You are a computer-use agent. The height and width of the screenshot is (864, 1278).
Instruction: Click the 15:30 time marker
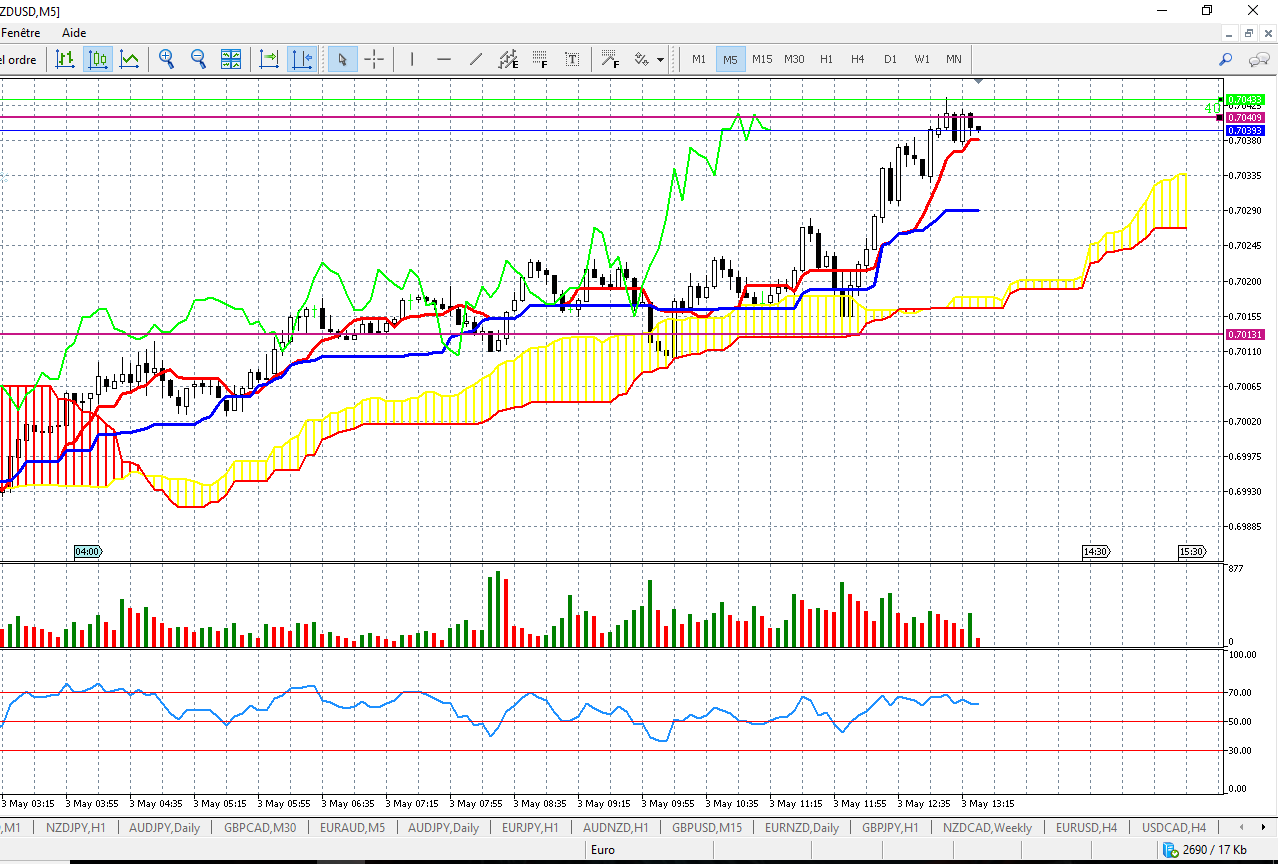click(1191, 552)
